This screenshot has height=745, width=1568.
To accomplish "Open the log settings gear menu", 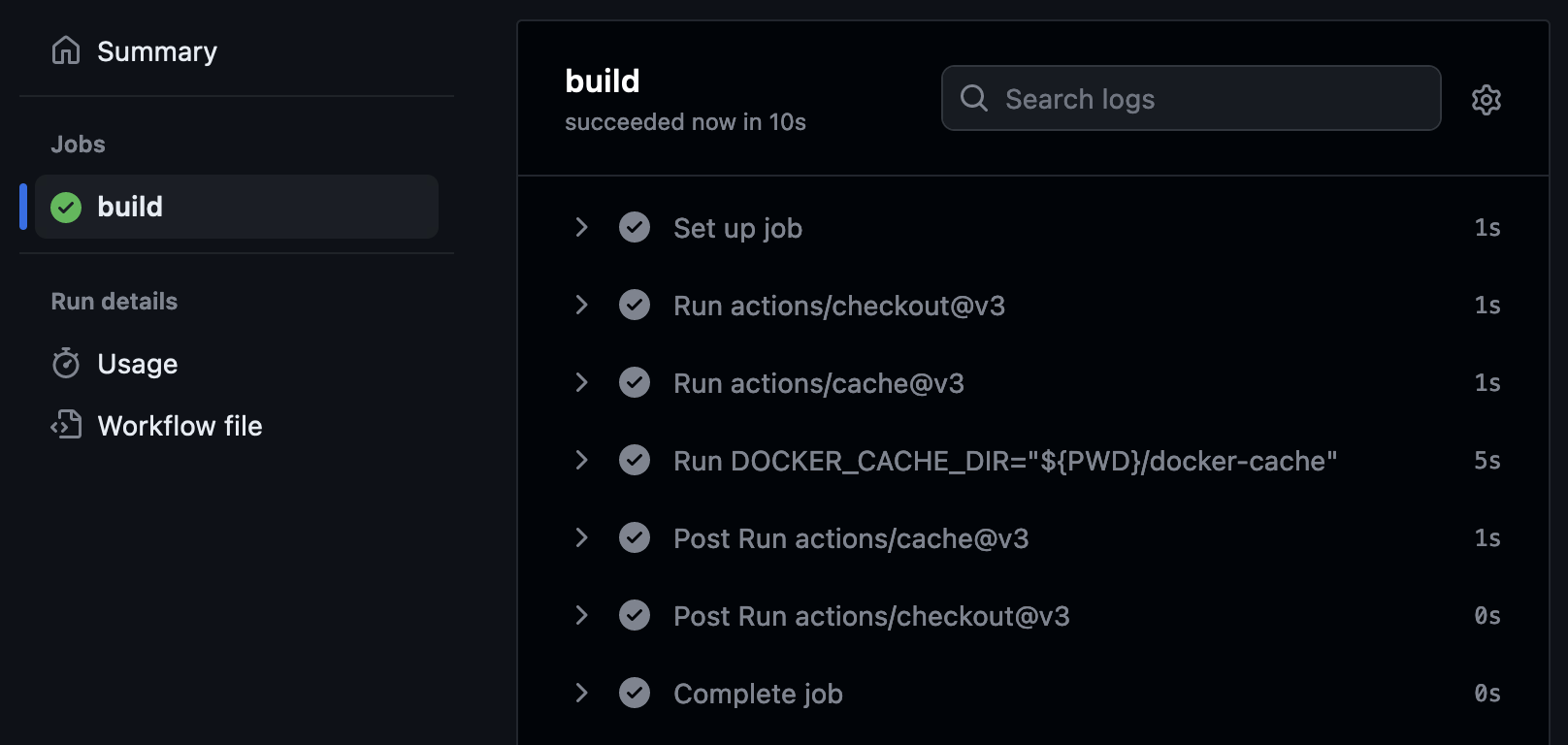I will point(1486,99).
